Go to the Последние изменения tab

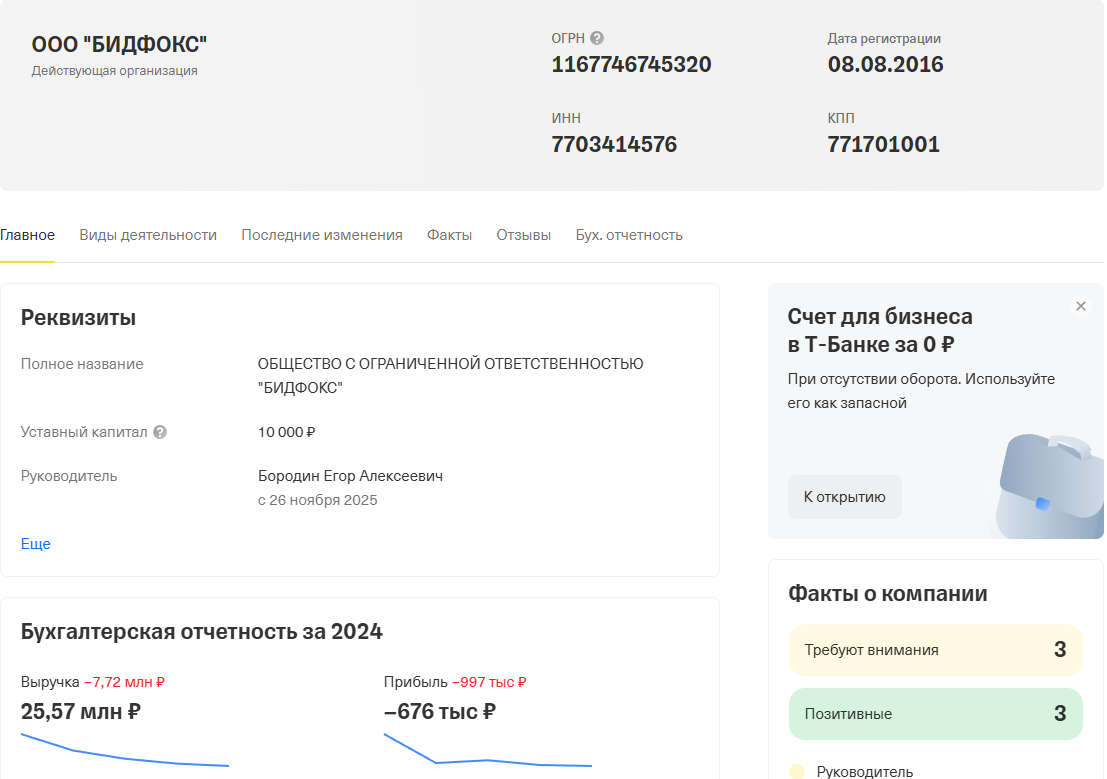click(322, 235)
